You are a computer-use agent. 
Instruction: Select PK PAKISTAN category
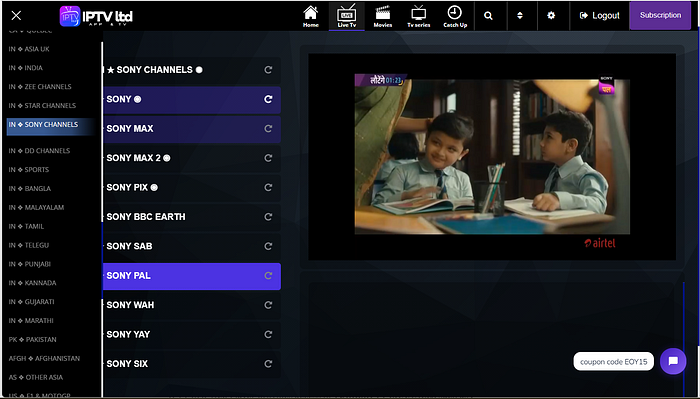point(32,340)
